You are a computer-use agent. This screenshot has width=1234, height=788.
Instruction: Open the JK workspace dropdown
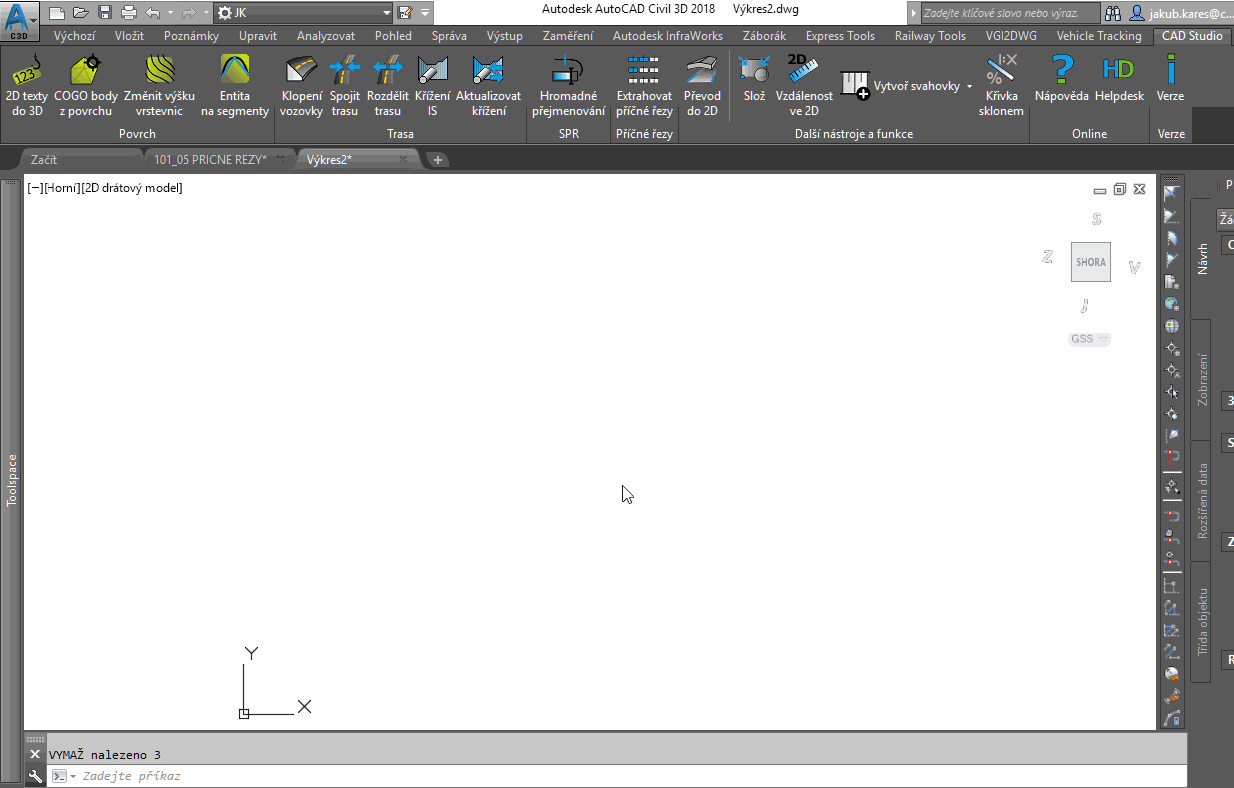[x=385, y=14]
